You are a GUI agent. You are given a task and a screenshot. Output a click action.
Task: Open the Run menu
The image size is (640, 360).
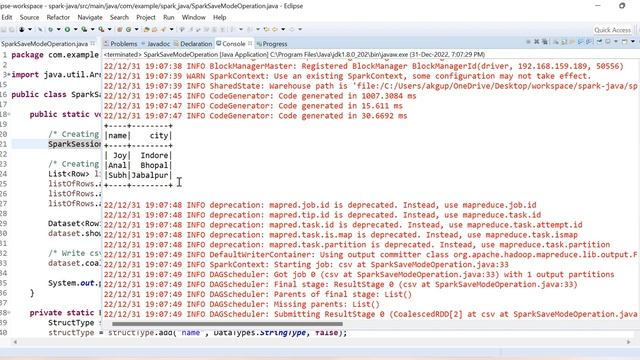click(x=169, y=17)
